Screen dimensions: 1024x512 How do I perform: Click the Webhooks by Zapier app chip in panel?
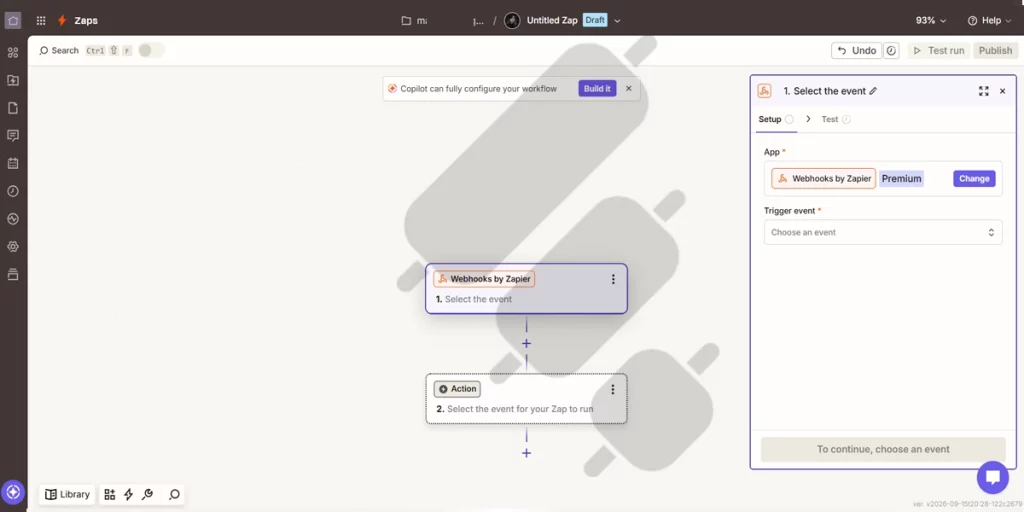click(x=824, y=179)
